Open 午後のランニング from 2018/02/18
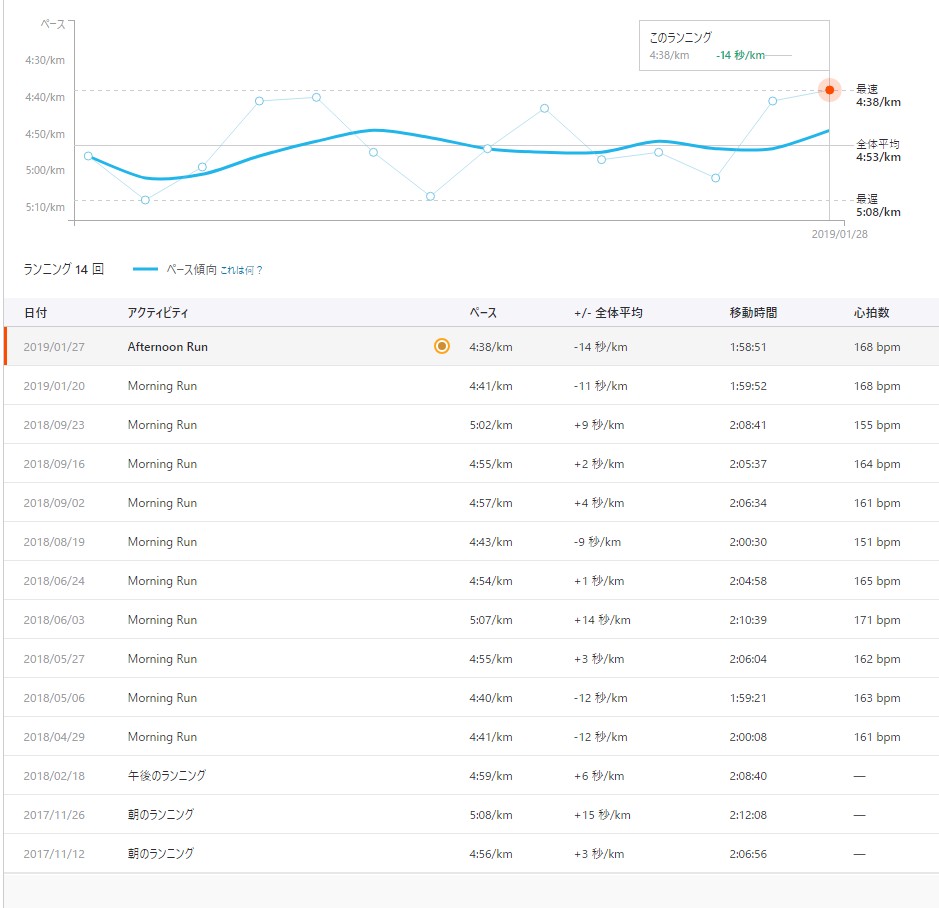 click(166, 776)
